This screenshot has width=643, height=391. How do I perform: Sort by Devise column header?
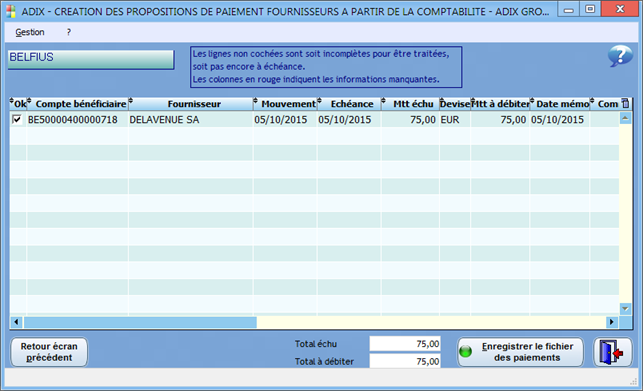click(x=455, y=104)
